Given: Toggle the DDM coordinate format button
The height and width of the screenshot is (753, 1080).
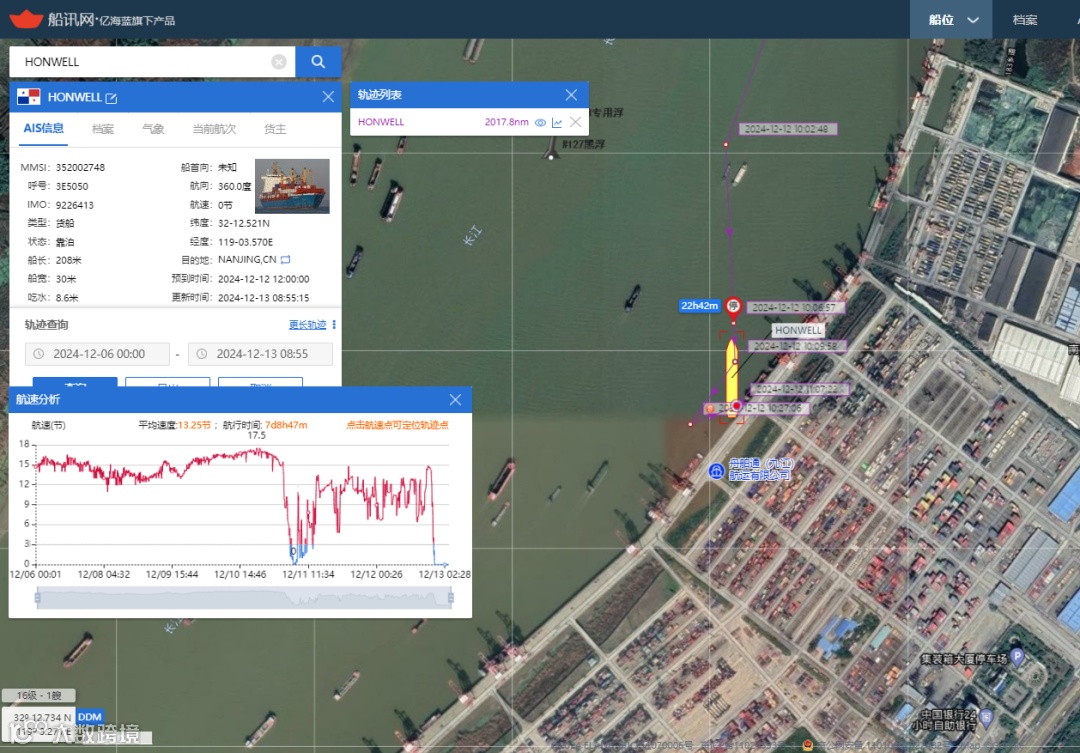Looking at the screenshot, I should tap(90, 716).
